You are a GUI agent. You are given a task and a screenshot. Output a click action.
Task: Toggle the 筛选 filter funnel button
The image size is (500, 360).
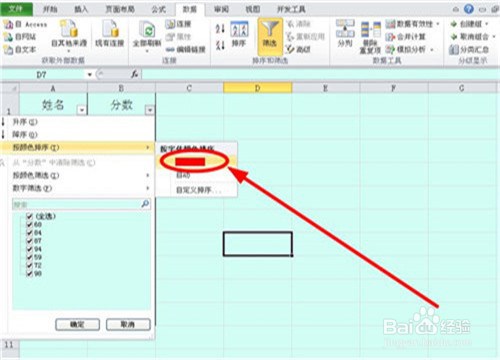pos(270,36)
